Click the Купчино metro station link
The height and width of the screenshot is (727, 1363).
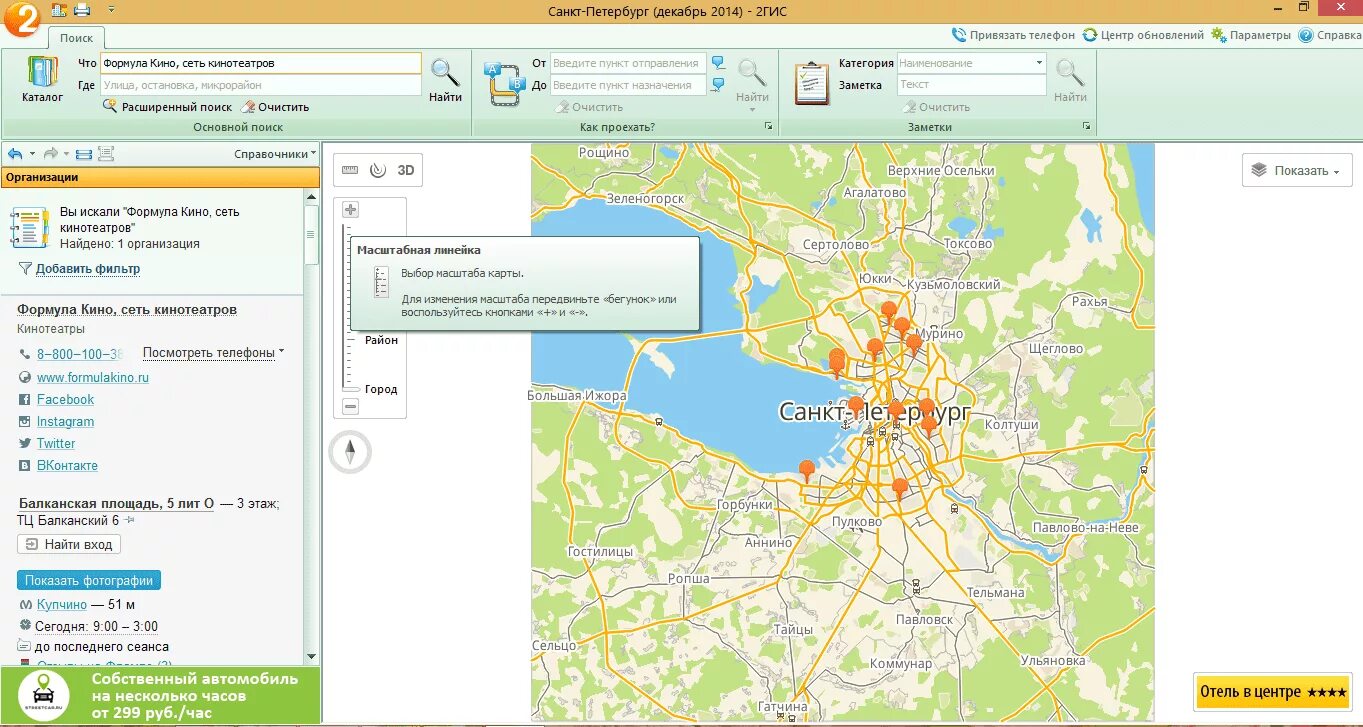coord(62,605)
